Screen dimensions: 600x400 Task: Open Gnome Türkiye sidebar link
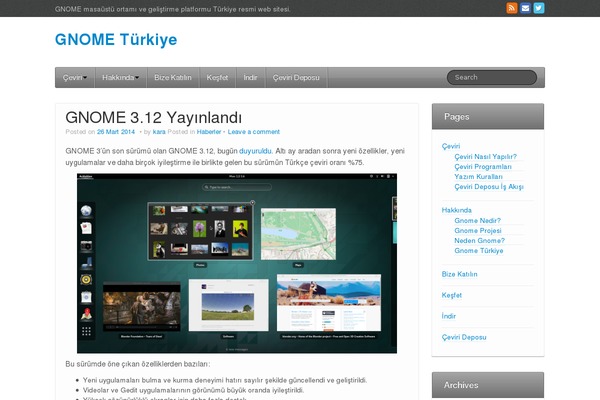coord(479,251)
